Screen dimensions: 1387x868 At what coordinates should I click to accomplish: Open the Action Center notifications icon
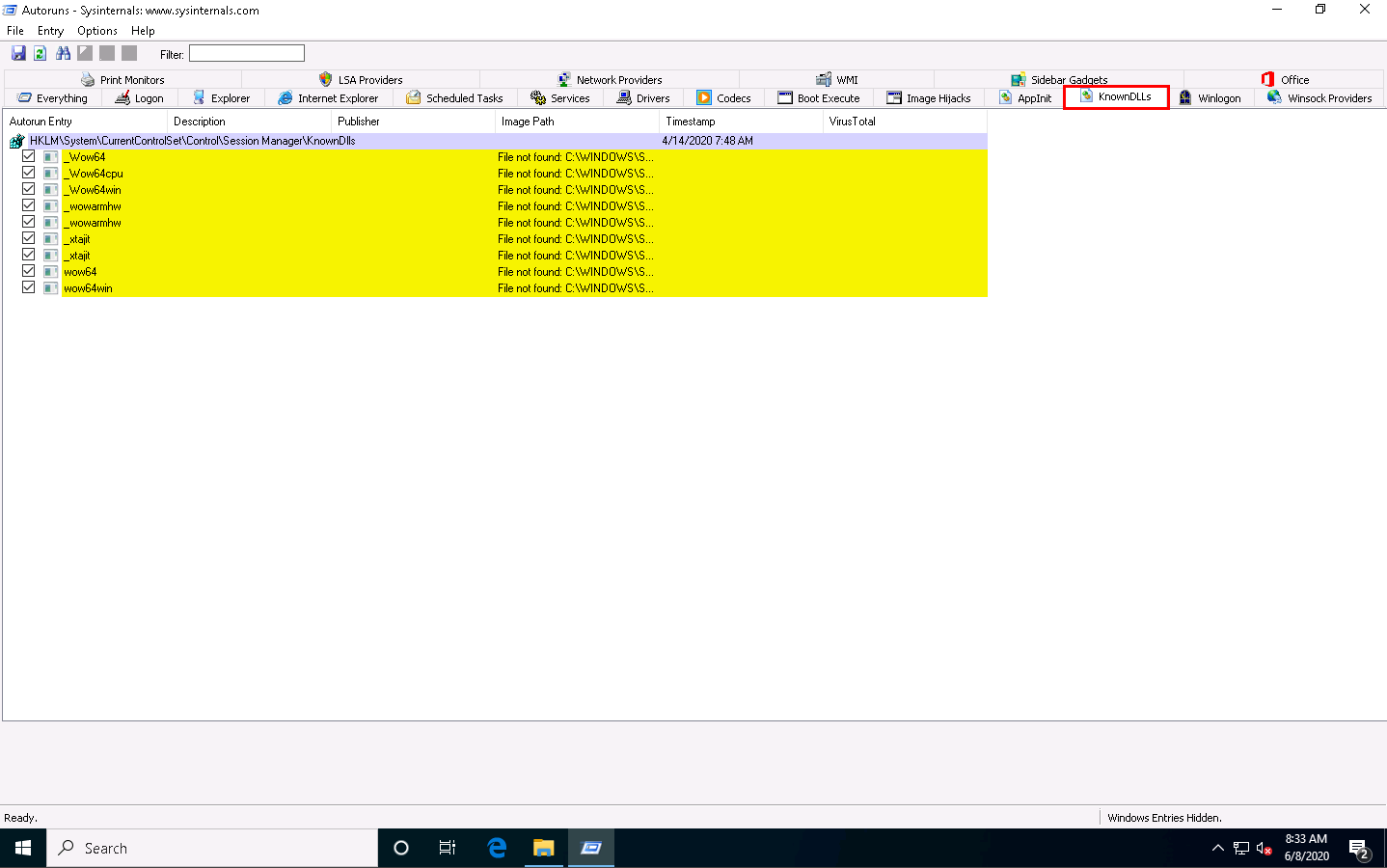(1359, 850)
